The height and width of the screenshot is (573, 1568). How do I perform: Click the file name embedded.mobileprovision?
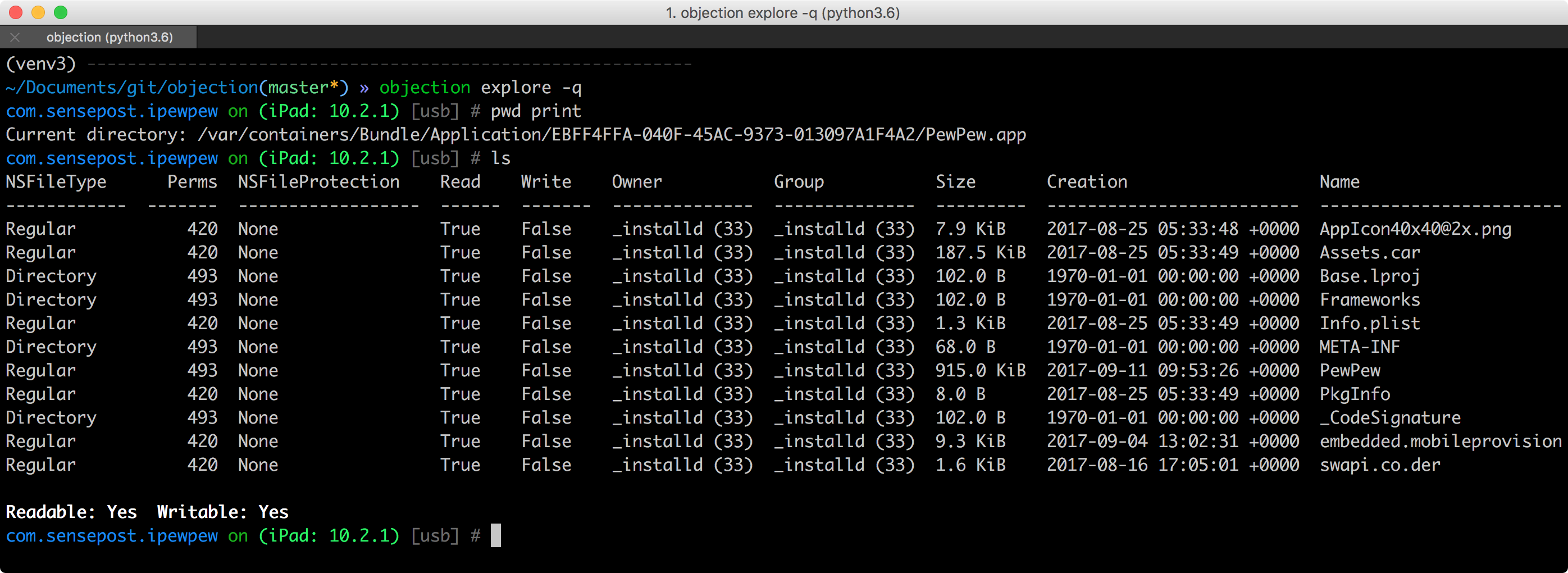[x=1440, y=442]
